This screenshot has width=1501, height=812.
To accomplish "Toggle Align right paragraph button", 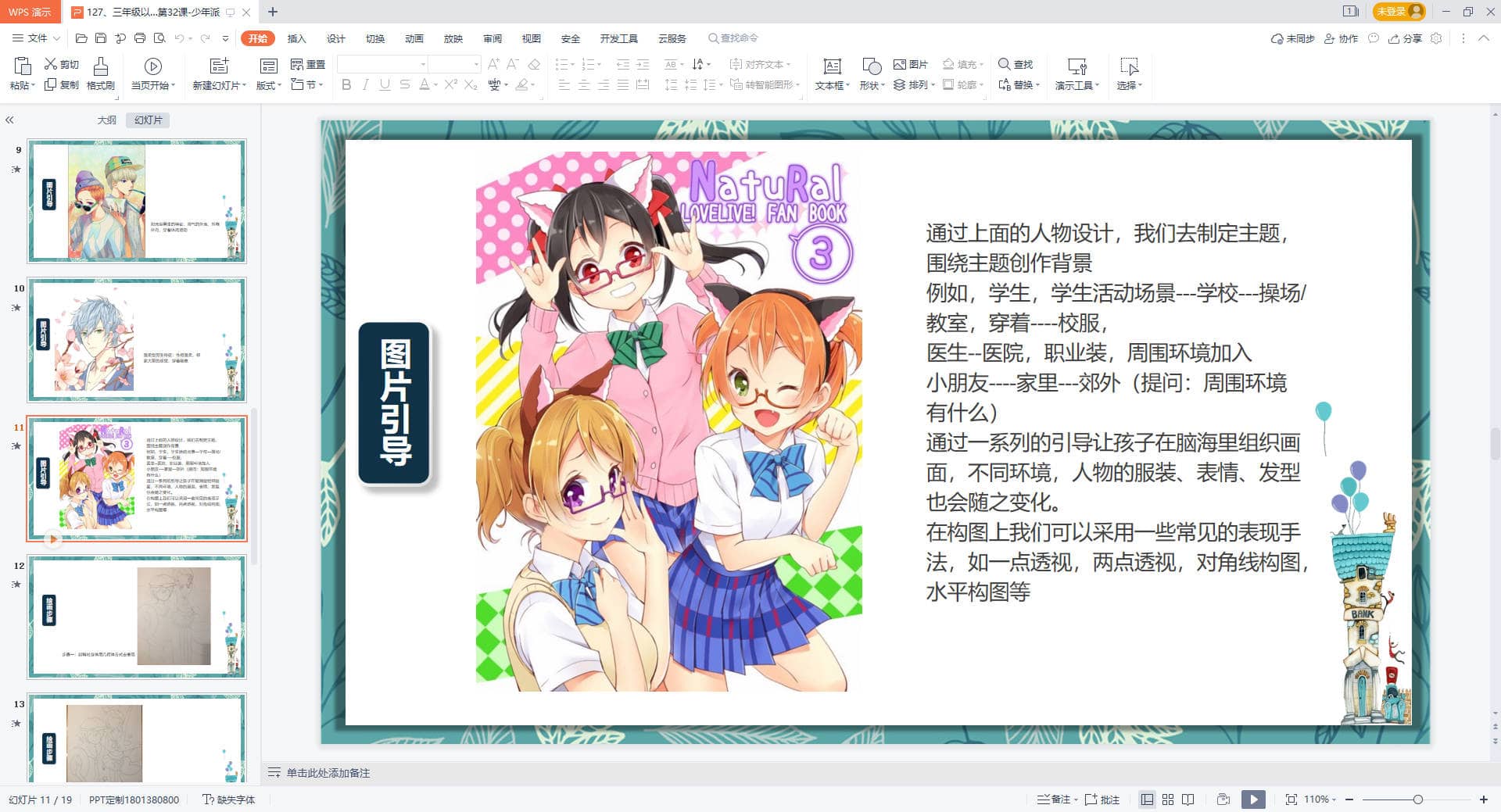I will [604, 84].
